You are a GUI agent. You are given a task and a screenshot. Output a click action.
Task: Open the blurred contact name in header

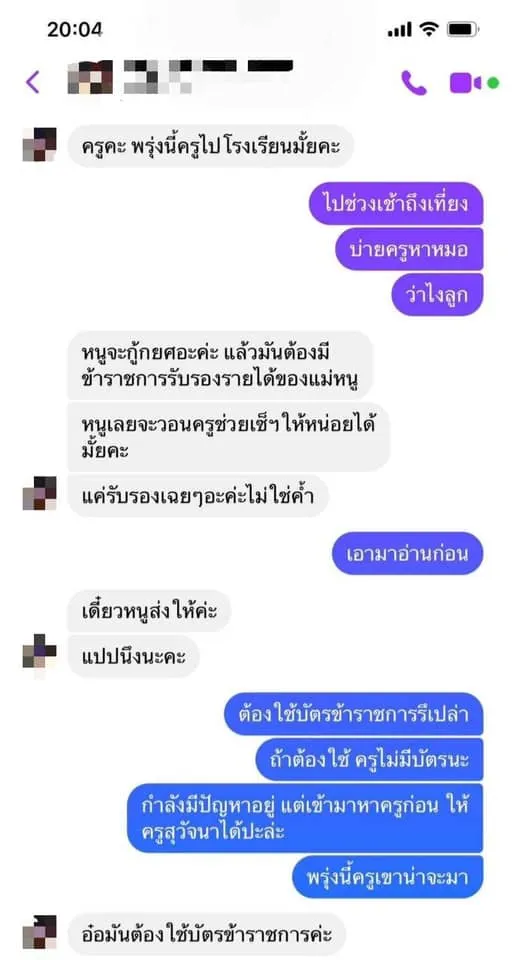point(208,76)
